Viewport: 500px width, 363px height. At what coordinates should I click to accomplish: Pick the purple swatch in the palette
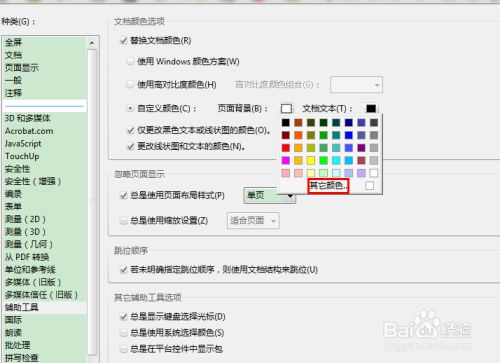click(361, 148)
